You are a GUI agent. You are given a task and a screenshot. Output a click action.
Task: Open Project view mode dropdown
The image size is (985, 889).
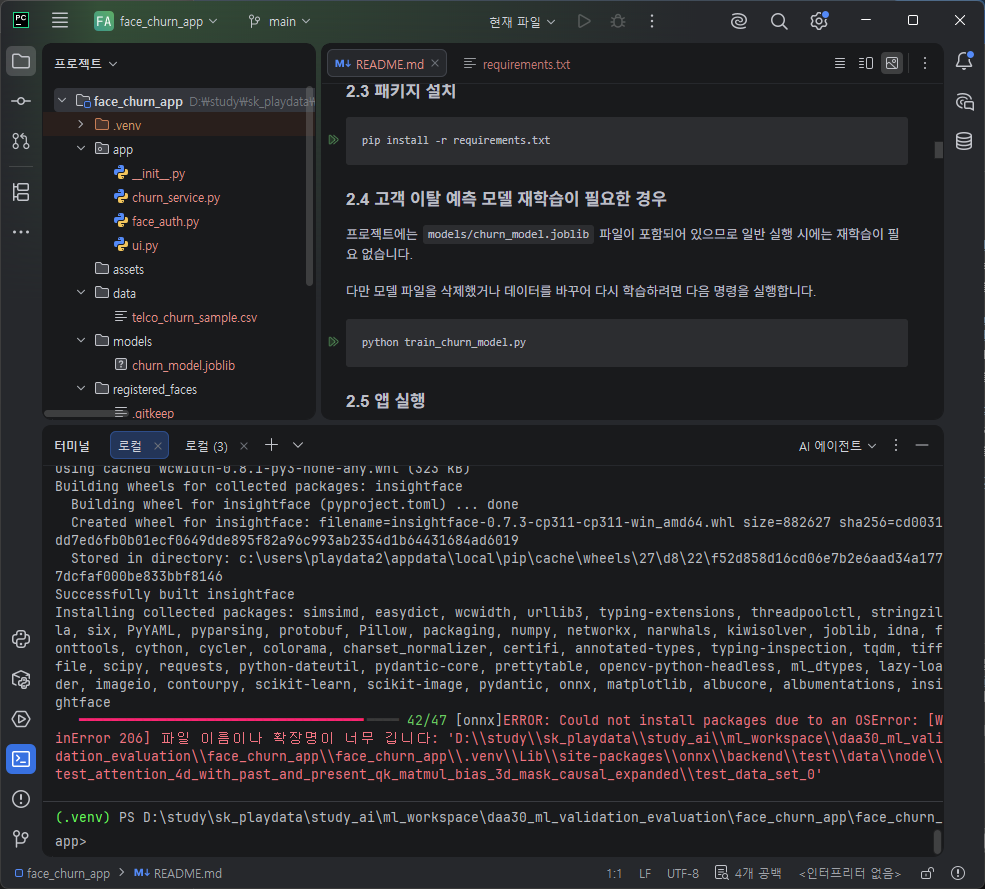point(85,63)
